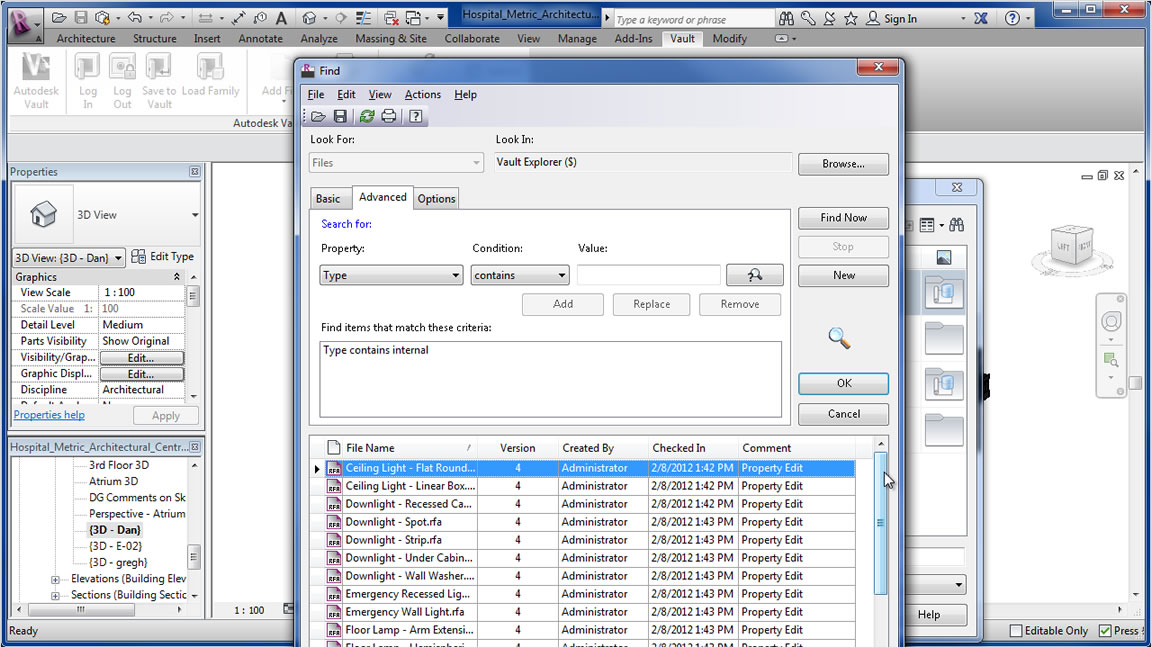This screenshot has width=1152, height=648.
Task: Click the Default 3D View house icon
Action: [309, 18]
